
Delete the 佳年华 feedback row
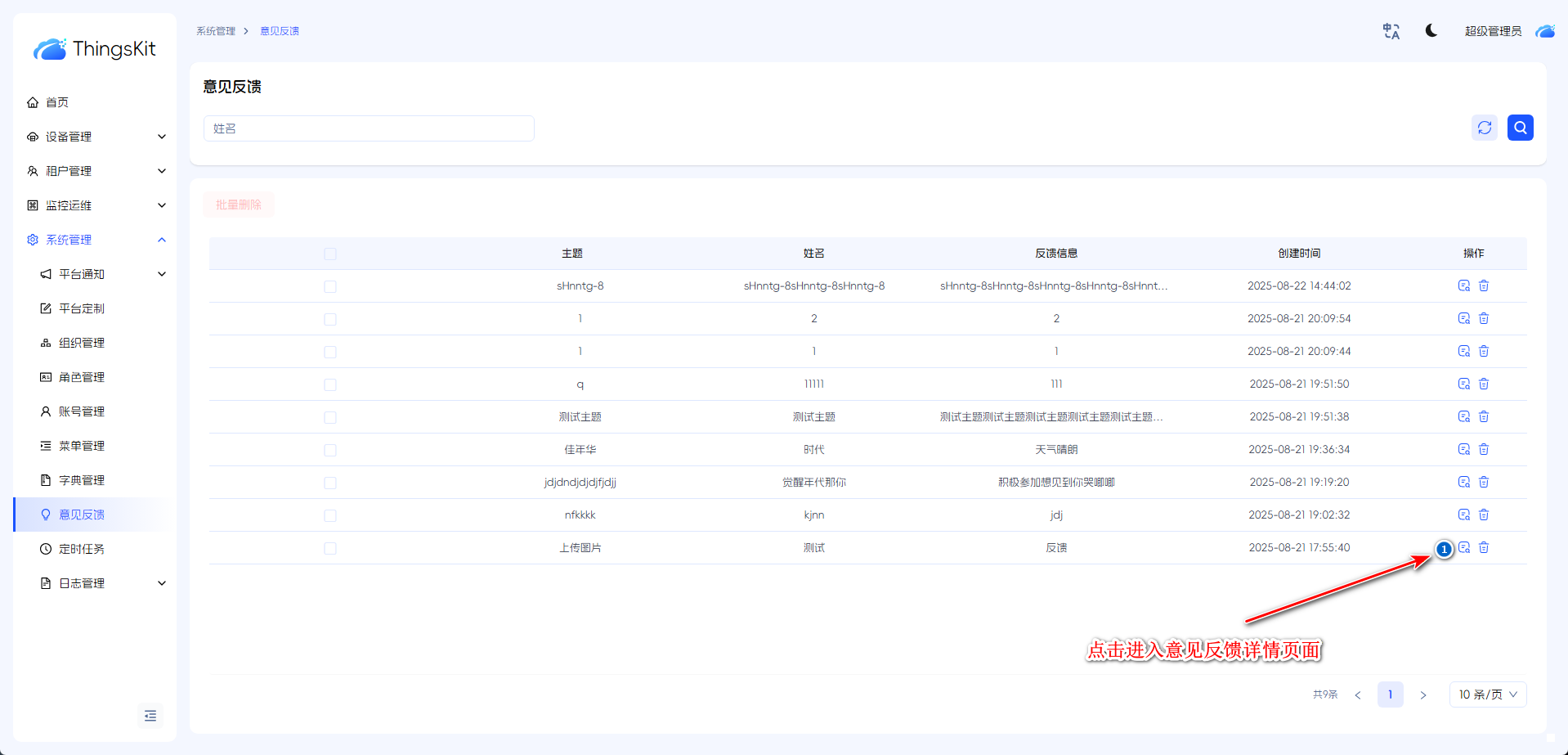click(1484, 449)
